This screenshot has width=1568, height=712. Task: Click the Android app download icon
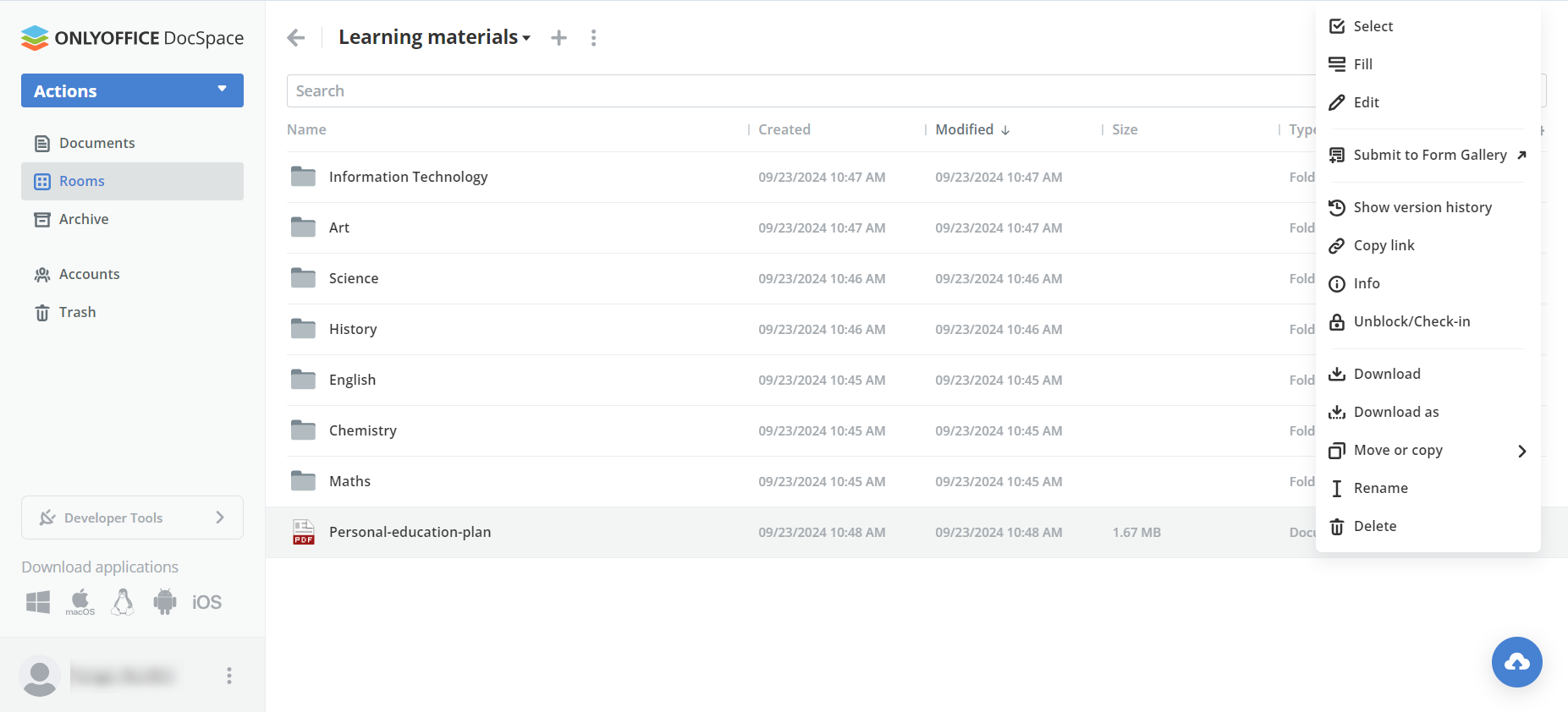click(165, 602)
